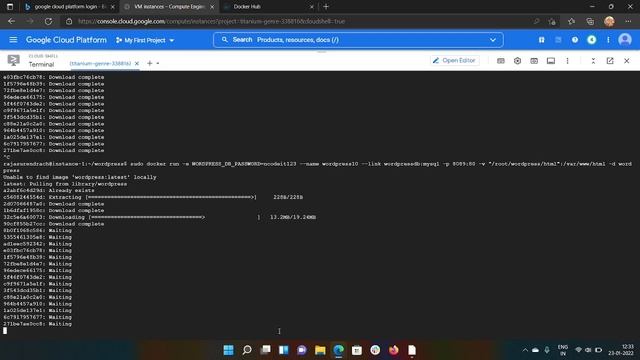Reload the current page
This screenshot has width=640, height=360.
(48, 21)
